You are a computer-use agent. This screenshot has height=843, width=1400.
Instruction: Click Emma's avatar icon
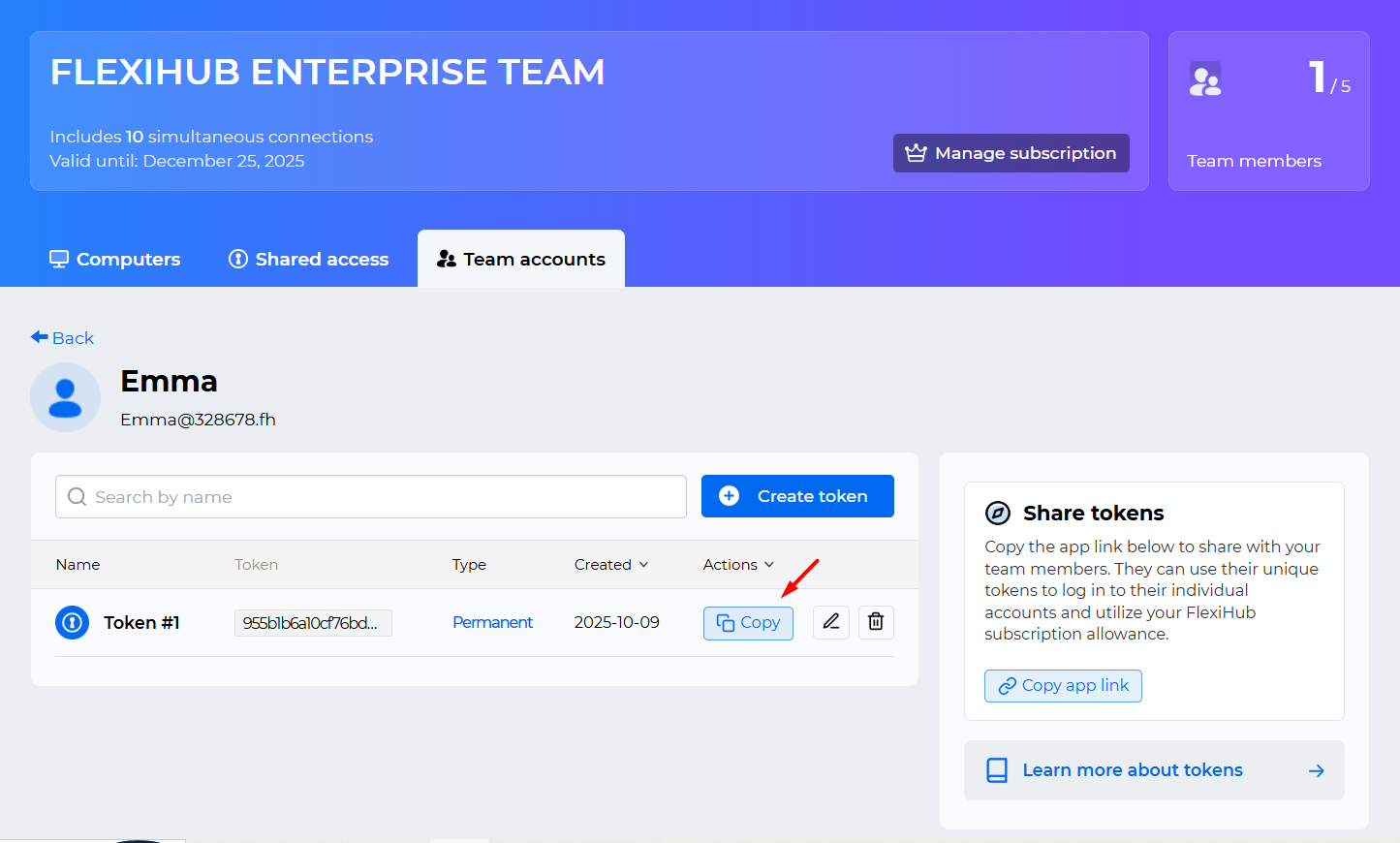click(65, 397)
